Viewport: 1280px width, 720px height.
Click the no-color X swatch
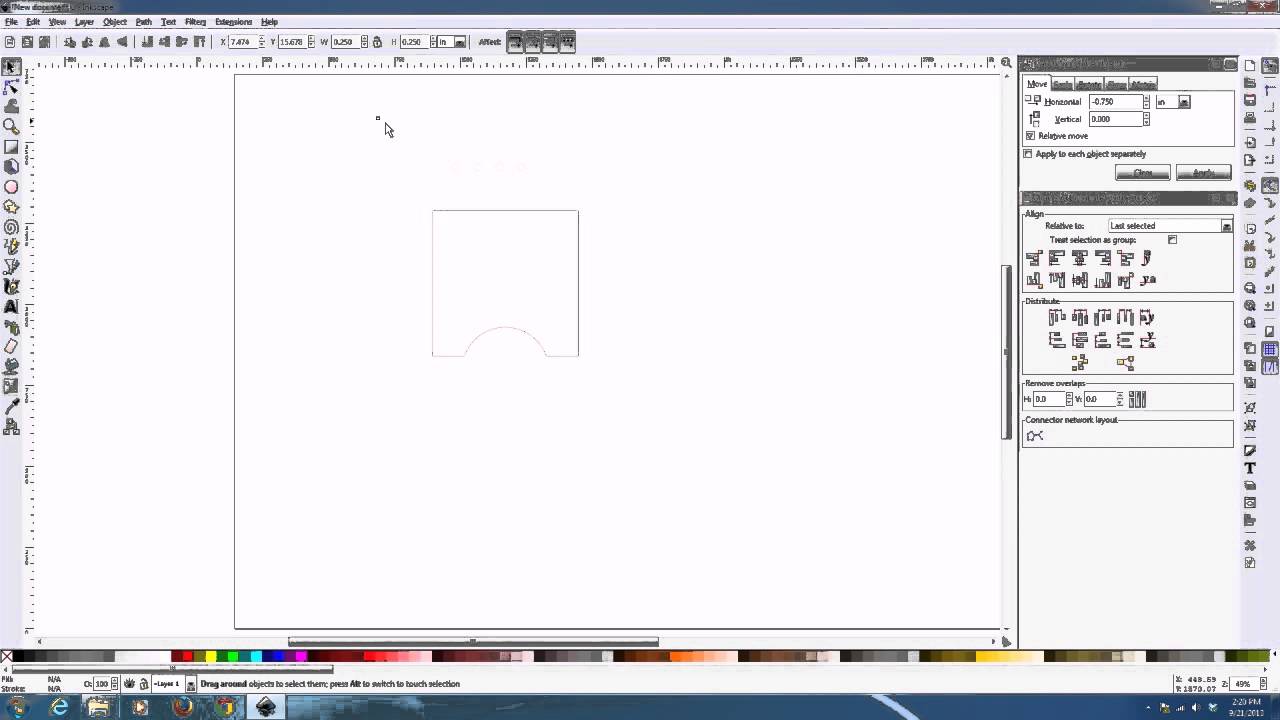[x=6, y=657]
